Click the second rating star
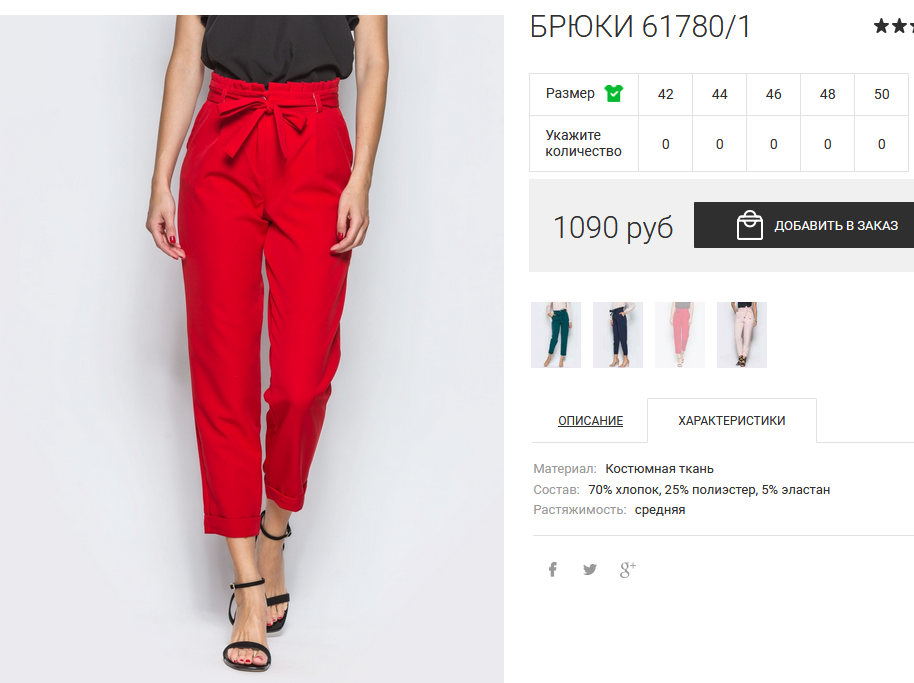 (x=899, y=26)
